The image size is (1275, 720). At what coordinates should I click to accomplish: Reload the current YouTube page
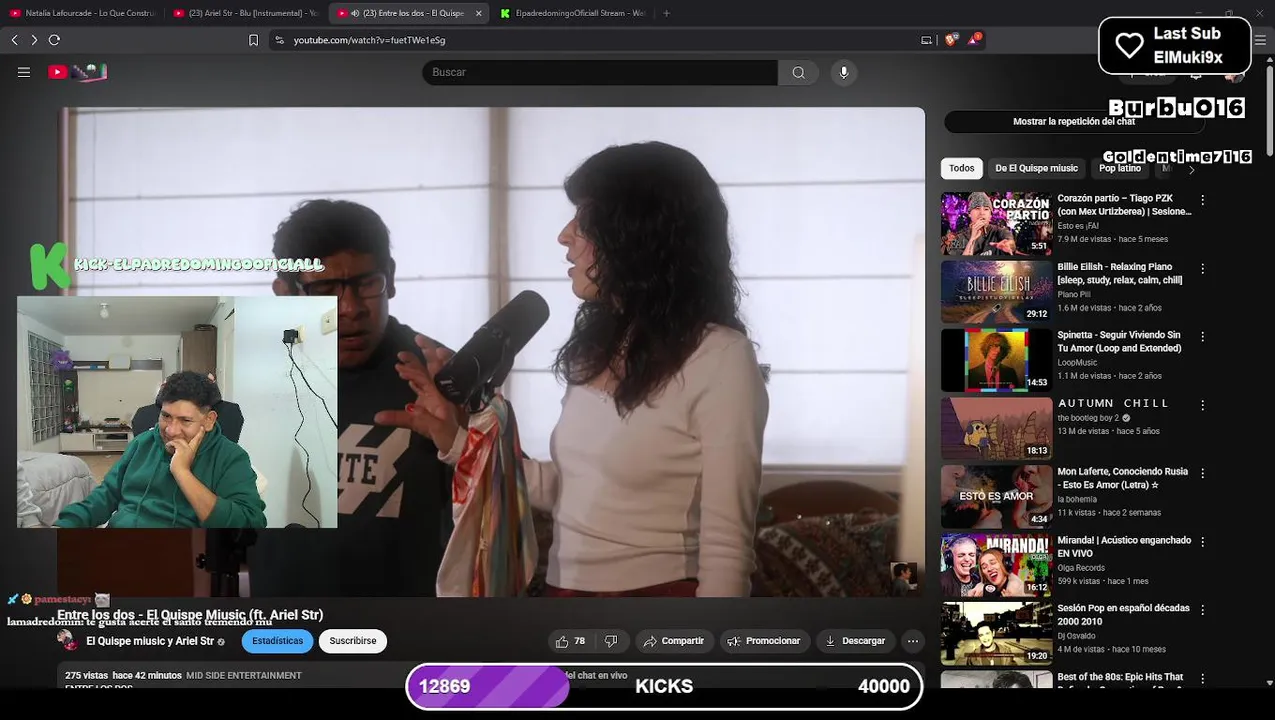pos(54,40)
